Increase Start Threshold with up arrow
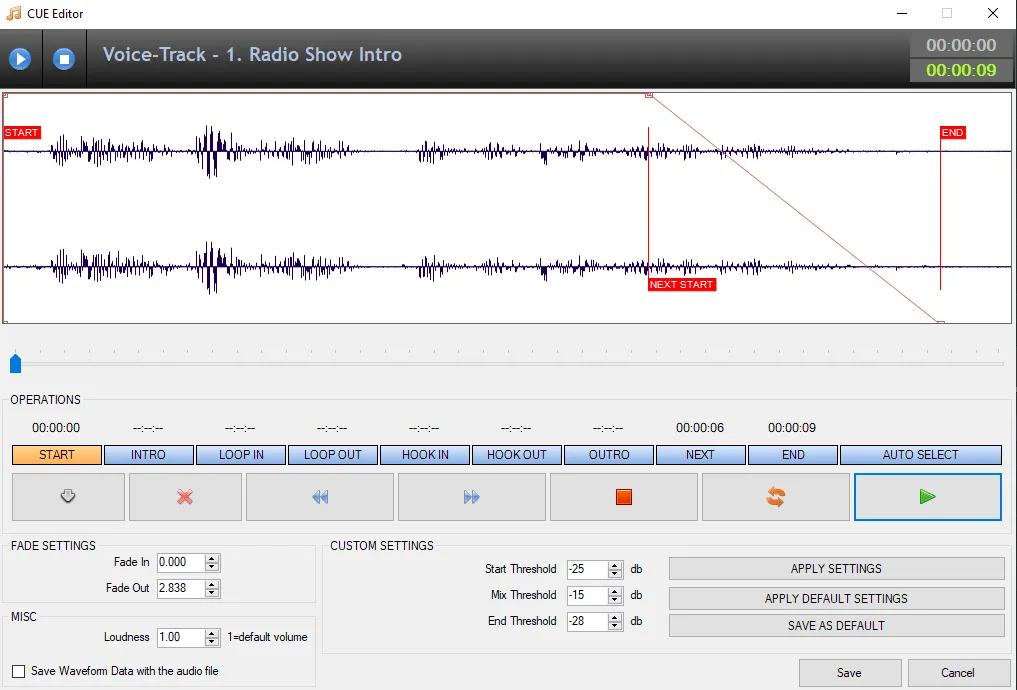 (x=615, y=565)
